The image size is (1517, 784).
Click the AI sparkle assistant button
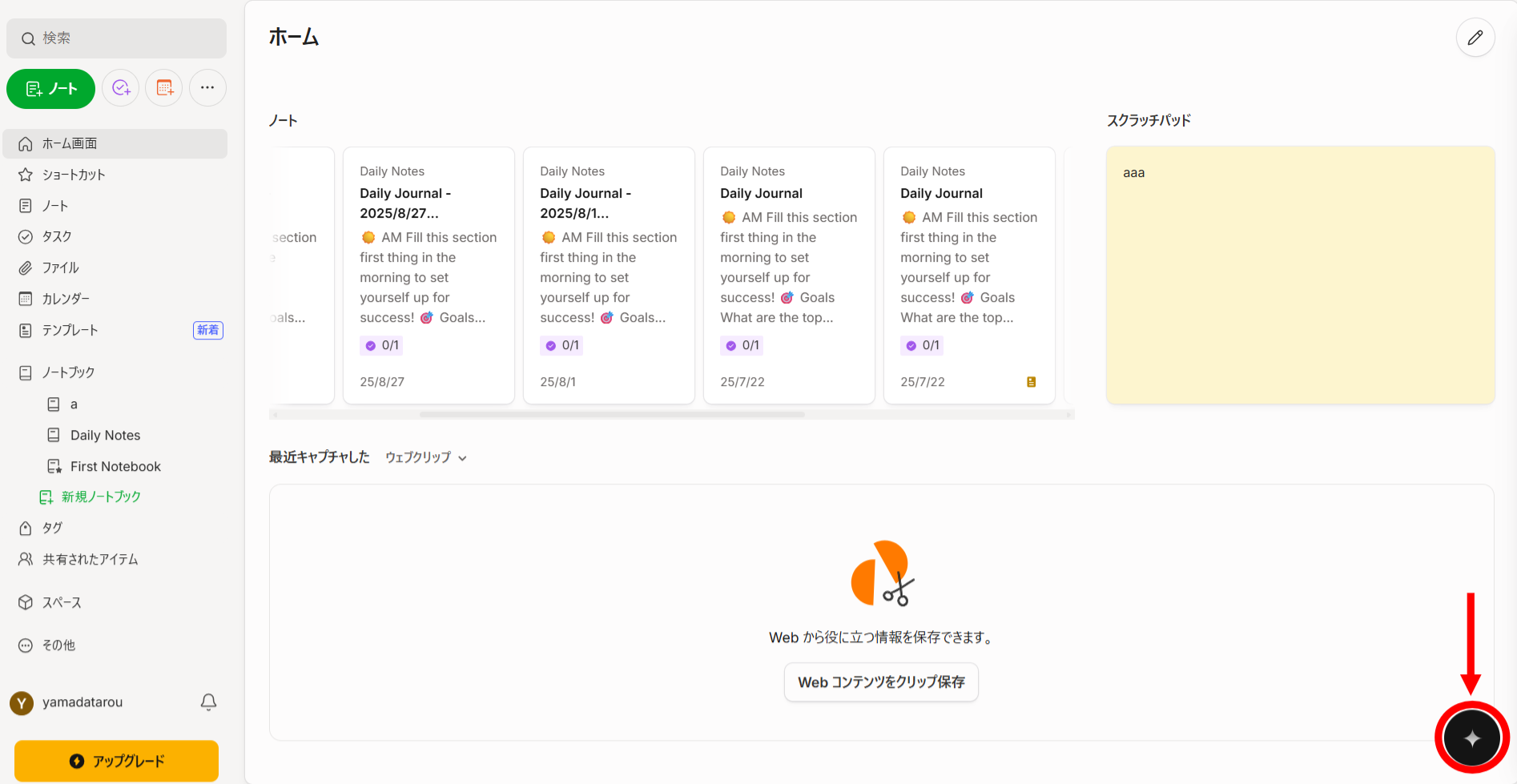pos(1471,738)
